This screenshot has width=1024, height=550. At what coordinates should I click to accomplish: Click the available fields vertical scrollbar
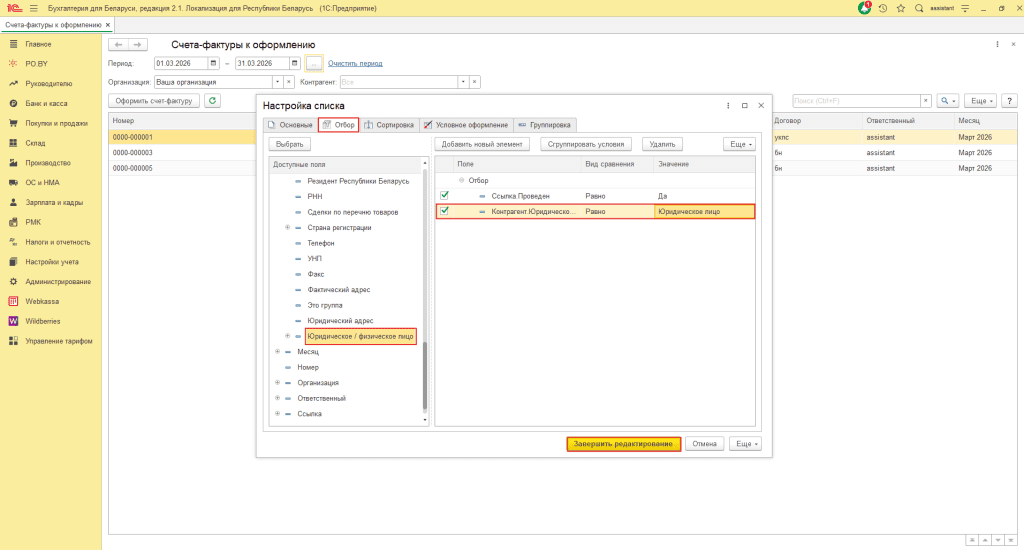tap(425, 375)
